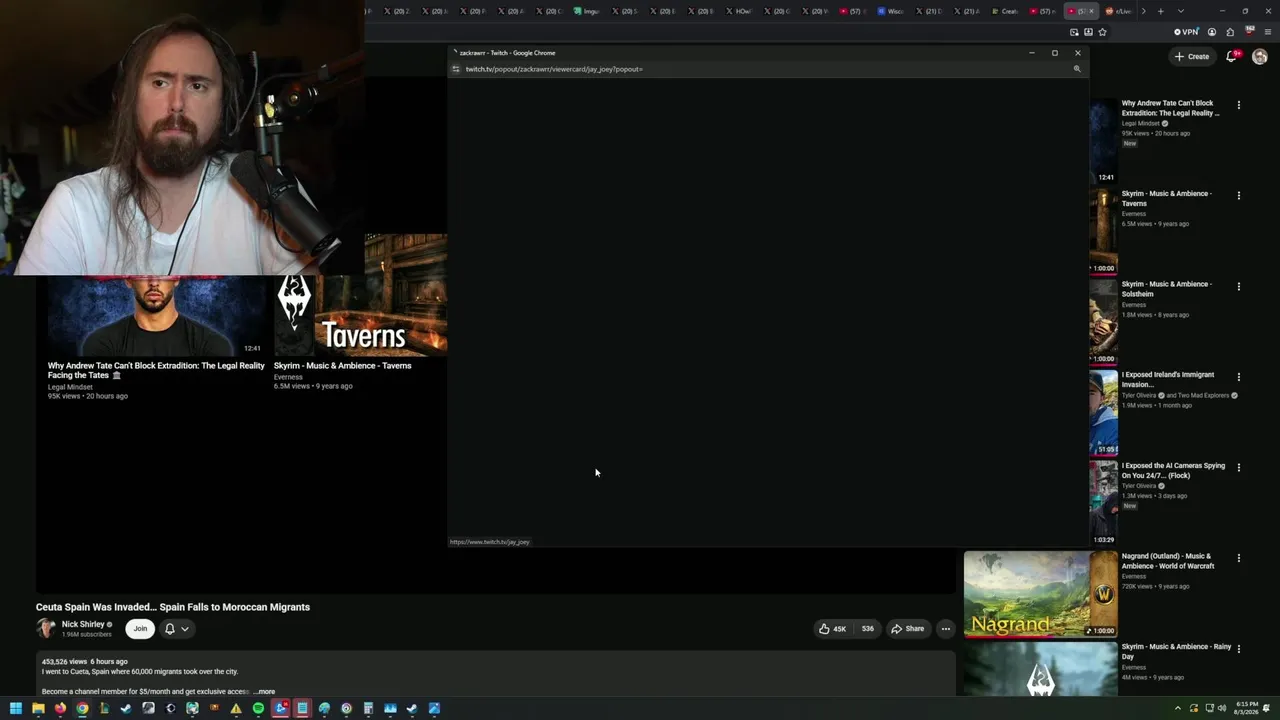Open 'I Exposed the AI Cameras' video title
This screenshot has height=720, width=1280.
1173,470
